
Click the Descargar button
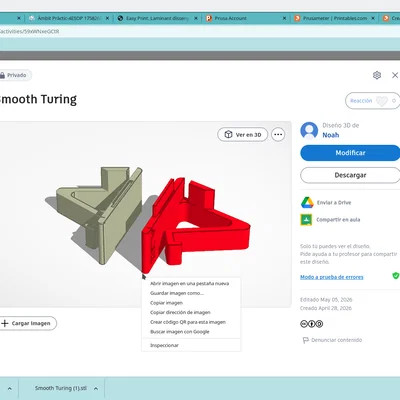350,175
